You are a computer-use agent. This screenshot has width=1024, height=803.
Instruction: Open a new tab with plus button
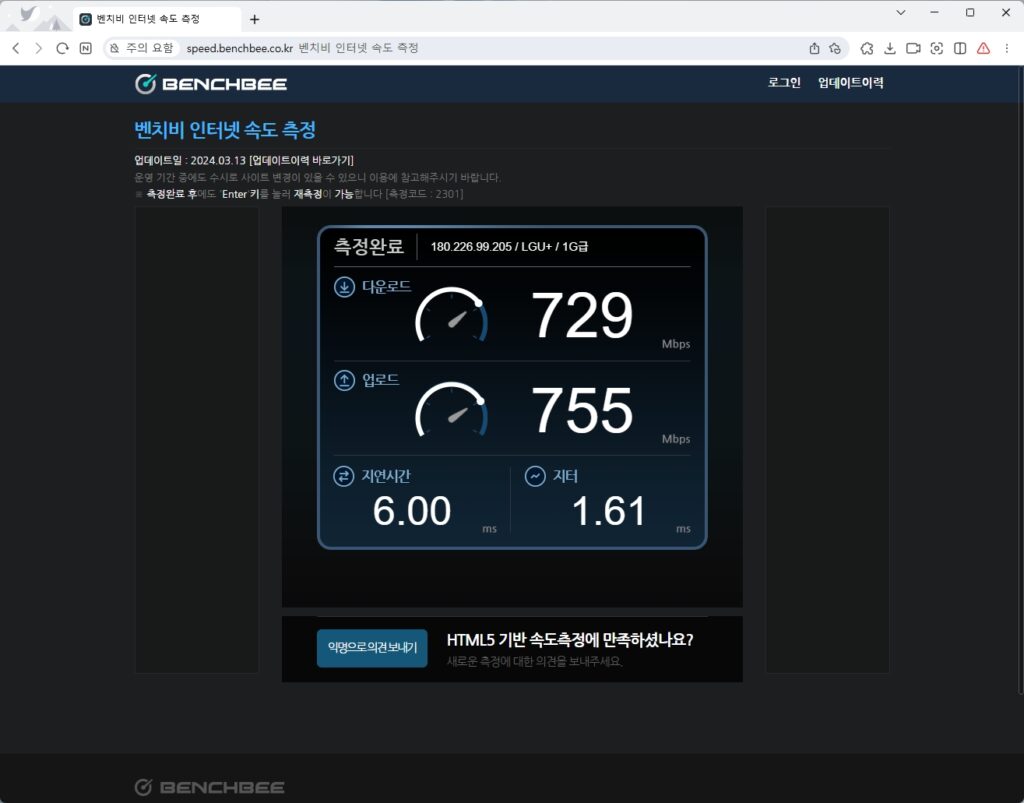tap(255, 20)
